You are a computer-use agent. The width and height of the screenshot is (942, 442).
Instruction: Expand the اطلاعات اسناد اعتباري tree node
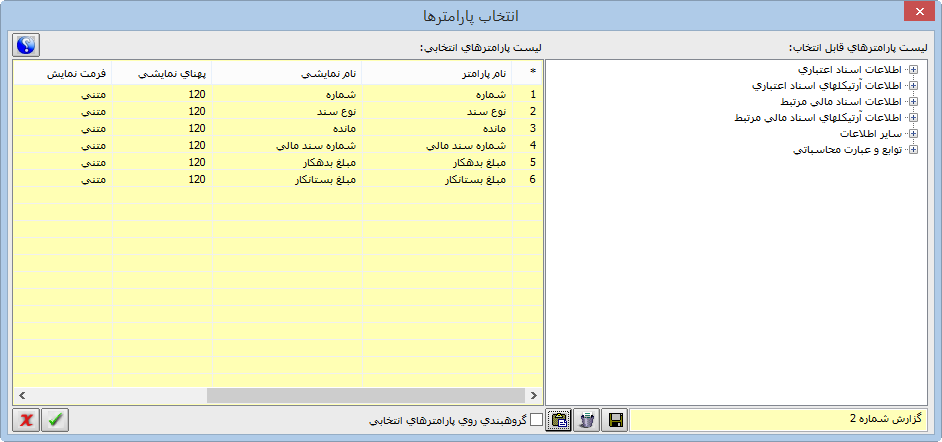click(x=914, y=70)
